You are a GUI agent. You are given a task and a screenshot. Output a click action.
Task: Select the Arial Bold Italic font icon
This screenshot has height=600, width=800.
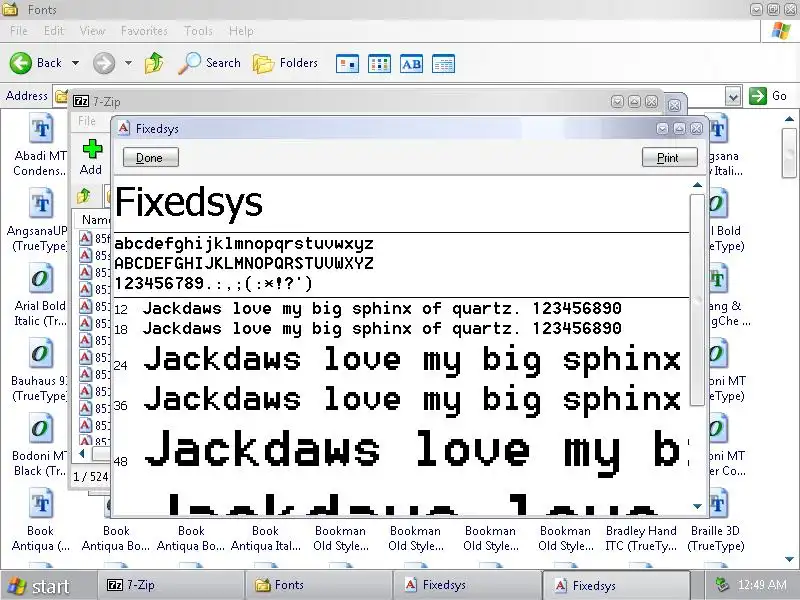click(x=40, y=279)
